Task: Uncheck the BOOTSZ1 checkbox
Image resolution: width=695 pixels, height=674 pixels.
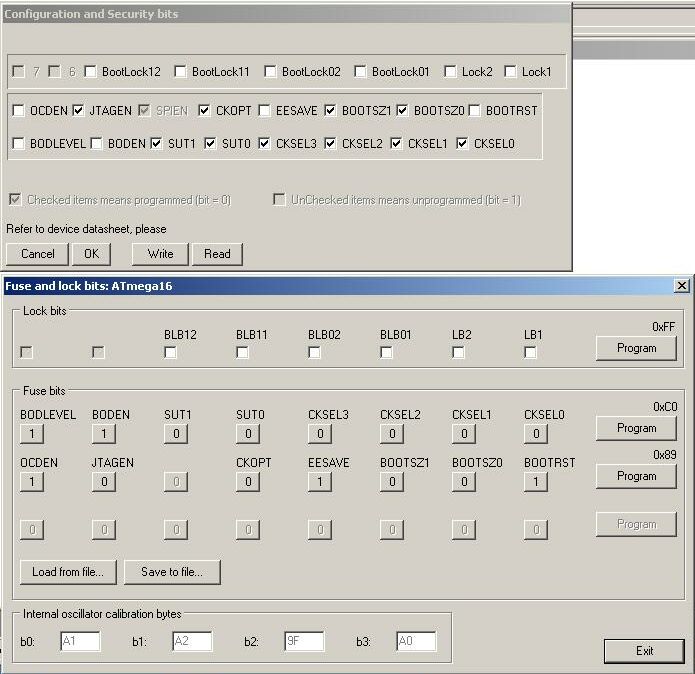Action: click(x=331, y=110)
